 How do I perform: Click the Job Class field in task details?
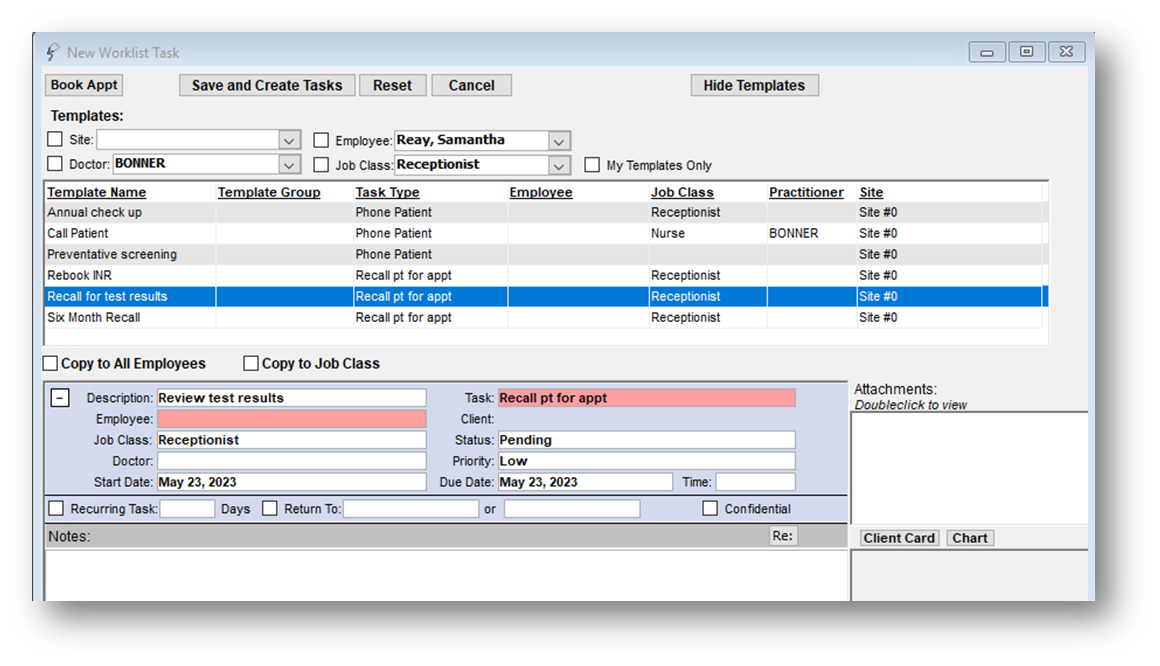coord(291,440)
